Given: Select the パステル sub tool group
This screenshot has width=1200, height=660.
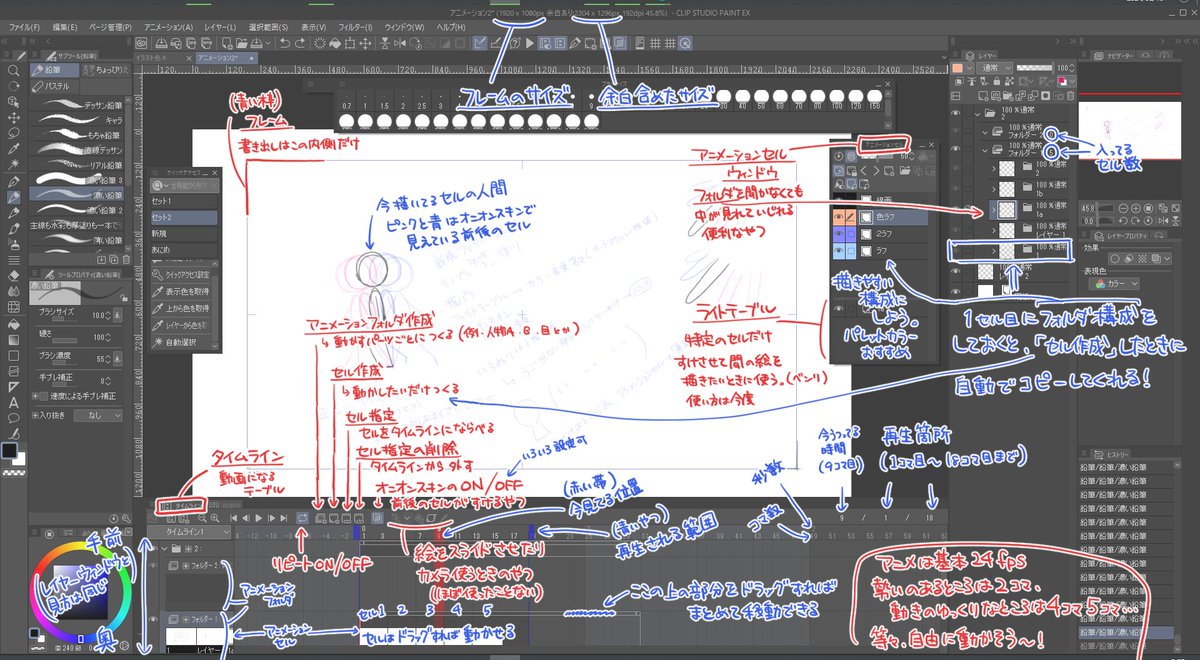Looking at the screenshot, I should click(53, 87).
